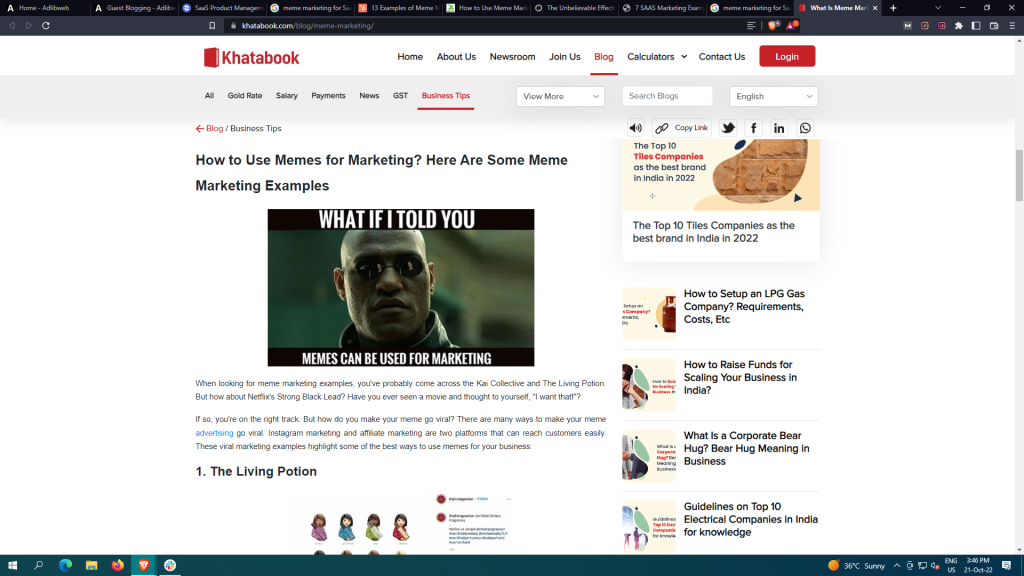
Task: Open Top 10 Tiles Companies article
Action: [714, 232]
